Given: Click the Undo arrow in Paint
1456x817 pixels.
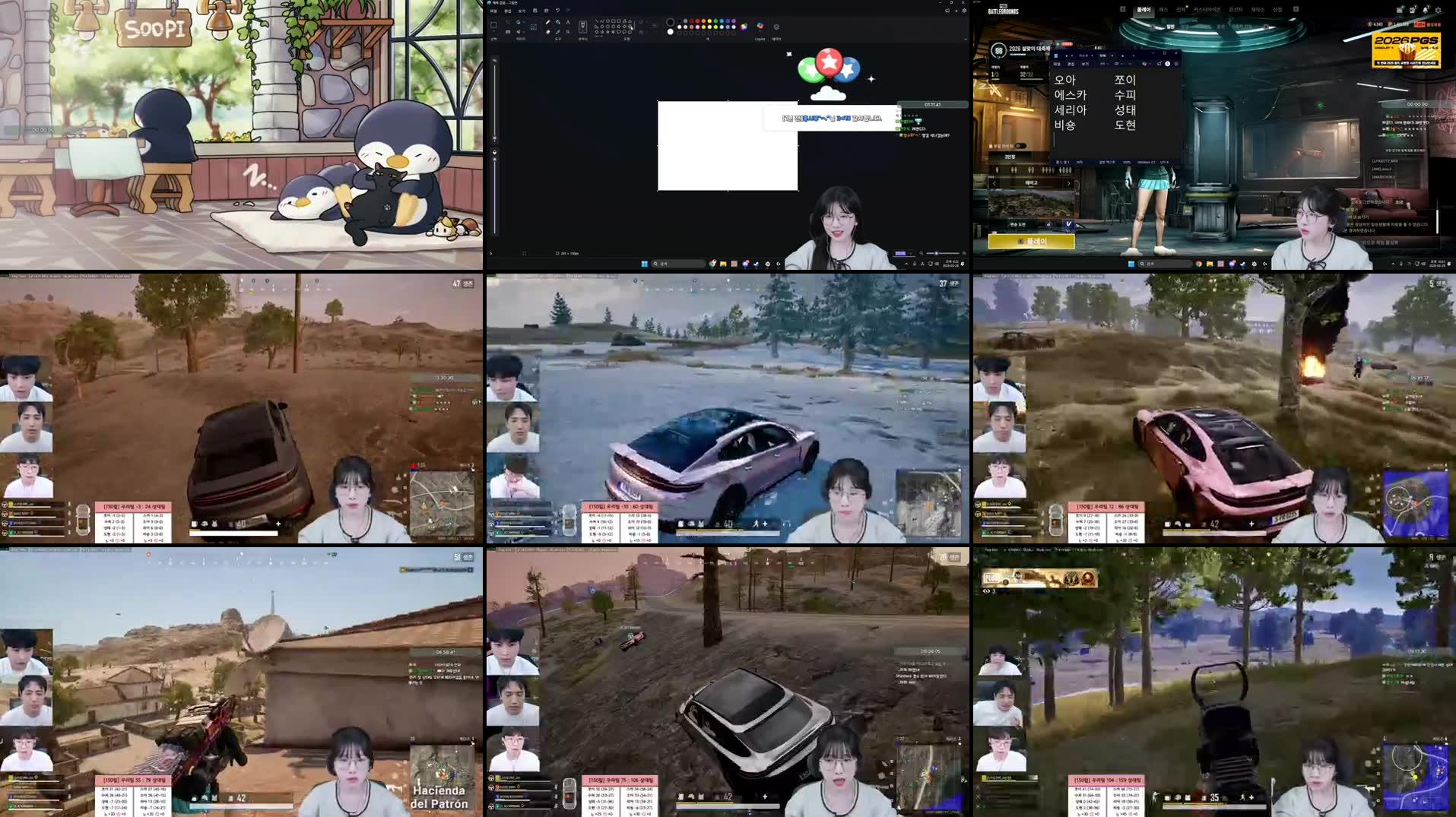Looking at the screenshot, I should click(x=557, y=11).
